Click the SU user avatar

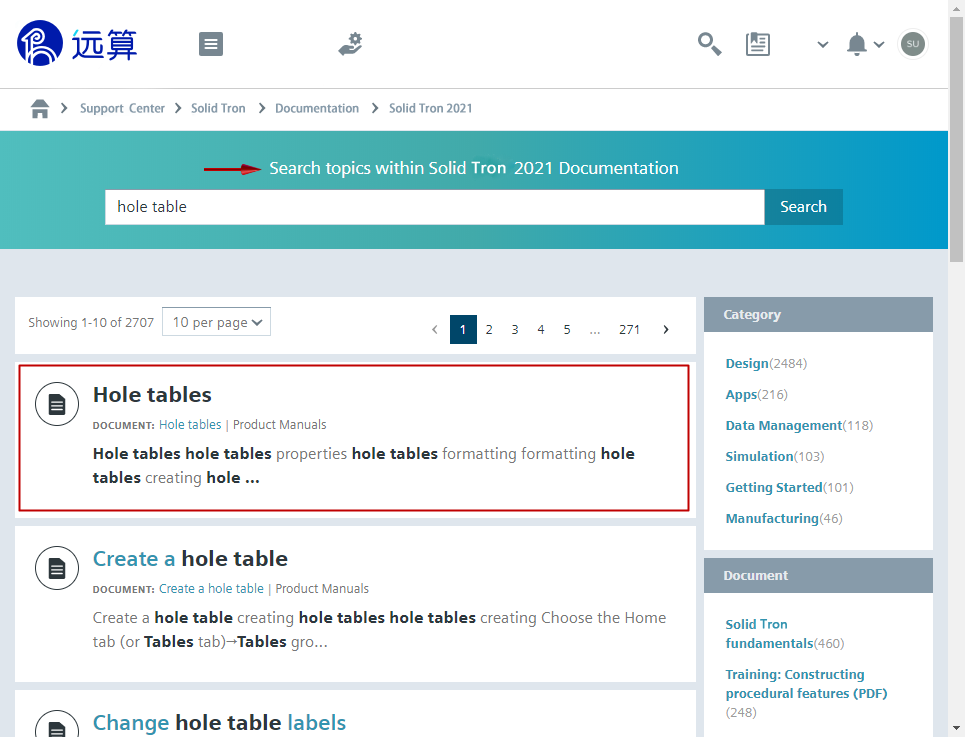coord(912,44)
